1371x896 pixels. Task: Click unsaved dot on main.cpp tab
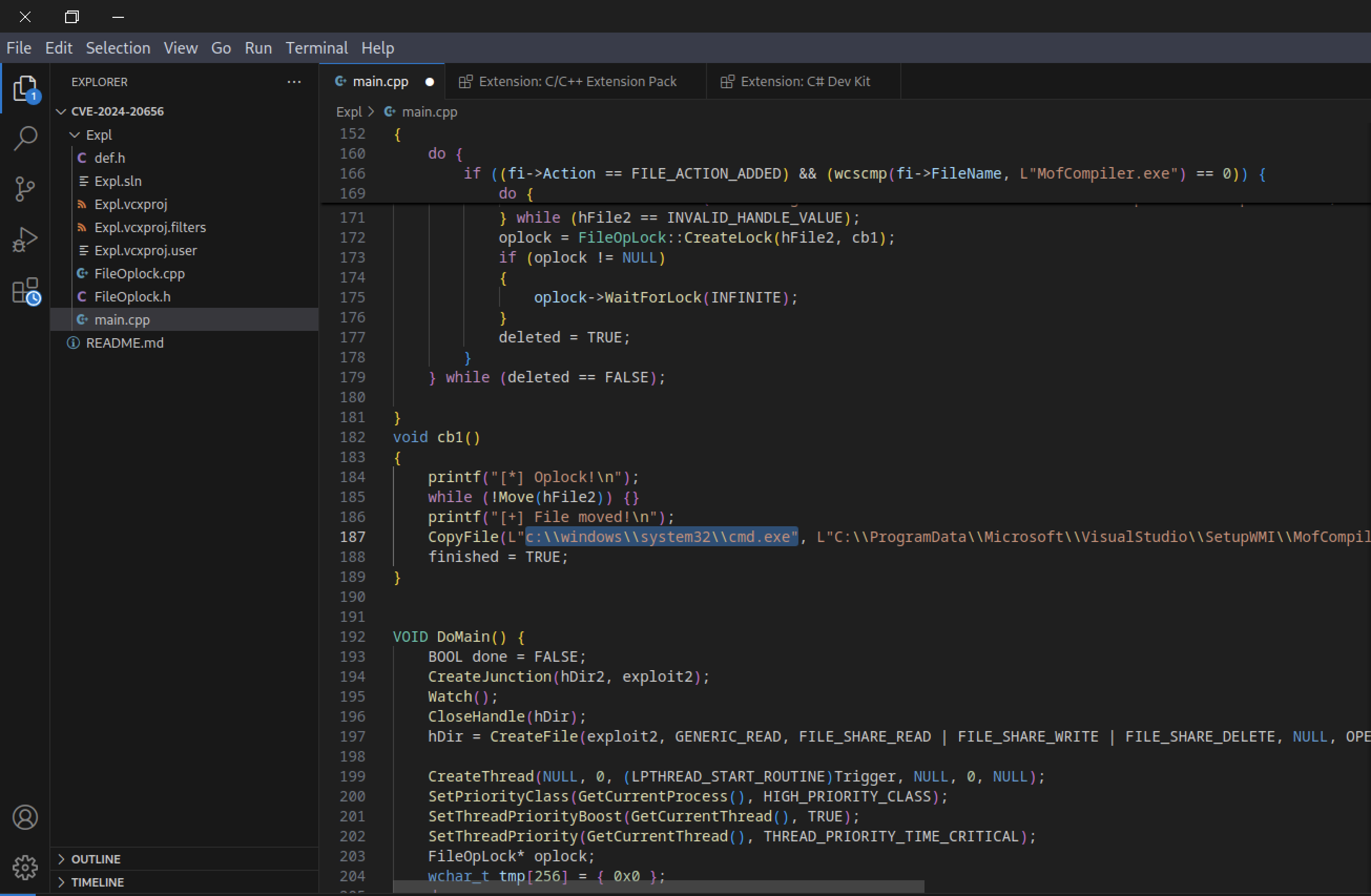(430, 82)
